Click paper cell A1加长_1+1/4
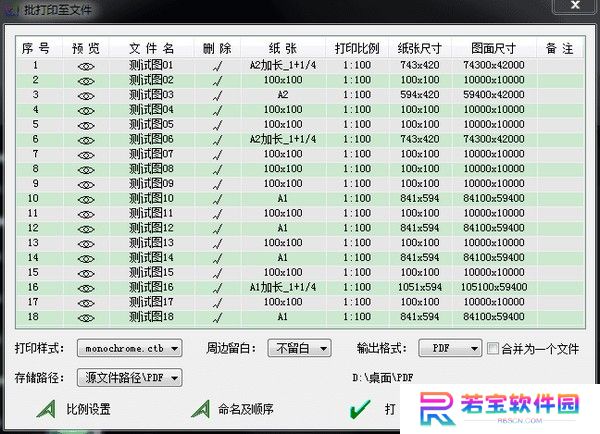This screenshot has width=600, height=434. coord(283,287)
